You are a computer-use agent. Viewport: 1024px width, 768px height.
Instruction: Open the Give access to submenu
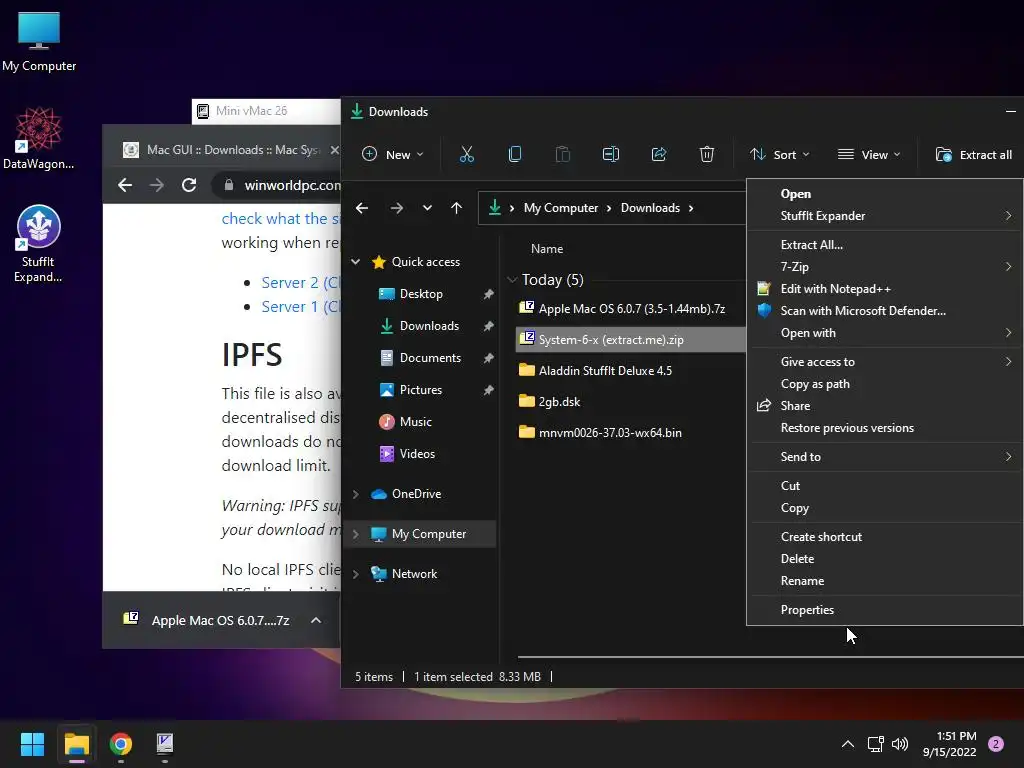point(884,362)
